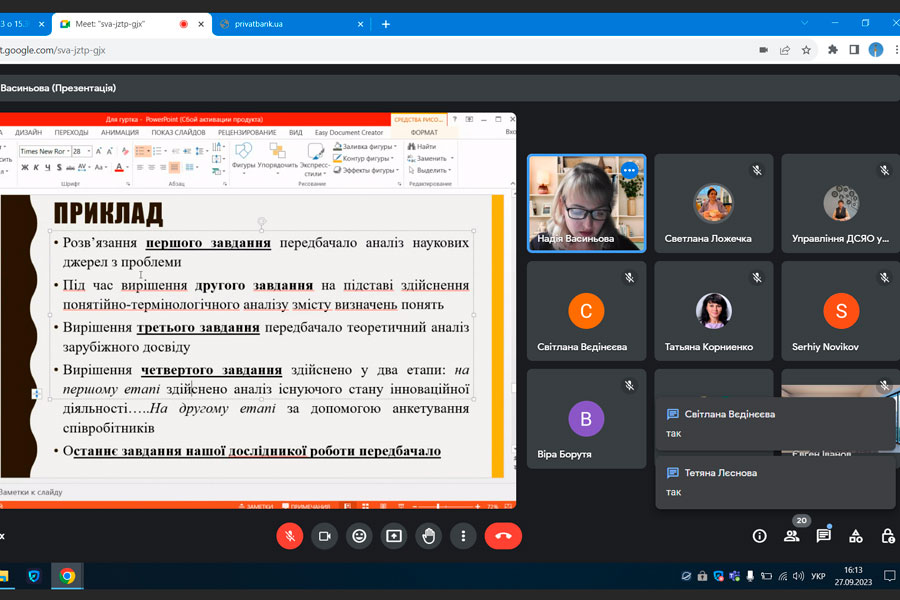Open the ВИД ribbon tab
The image size is (900, 600).
pyautogui.click(x=296, y=132)
